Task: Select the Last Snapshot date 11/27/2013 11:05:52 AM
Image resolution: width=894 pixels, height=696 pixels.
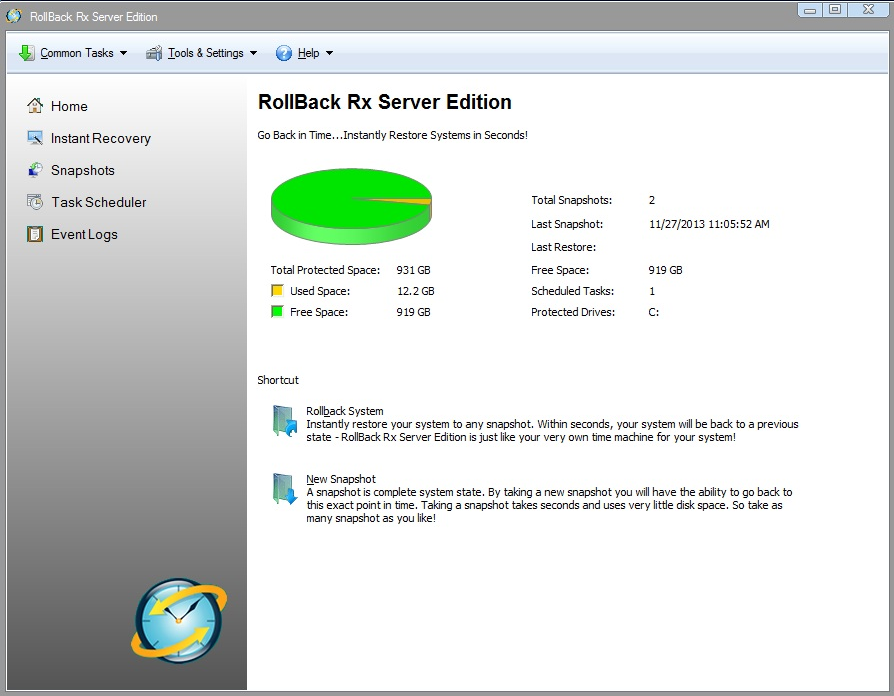Action: pyautogui.click(x=709, y=224)
